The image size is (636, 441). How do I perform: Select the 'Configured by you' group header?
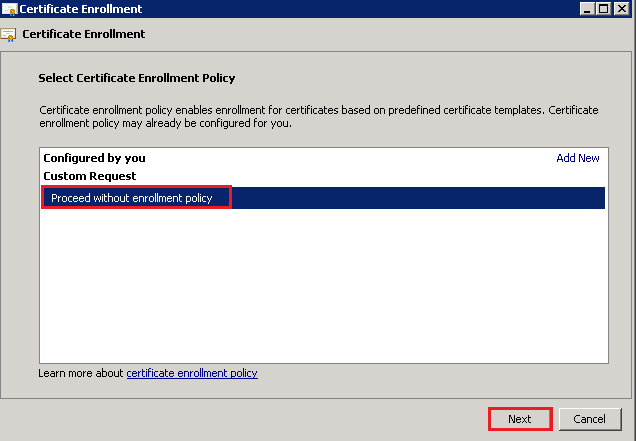click(94, 158)
